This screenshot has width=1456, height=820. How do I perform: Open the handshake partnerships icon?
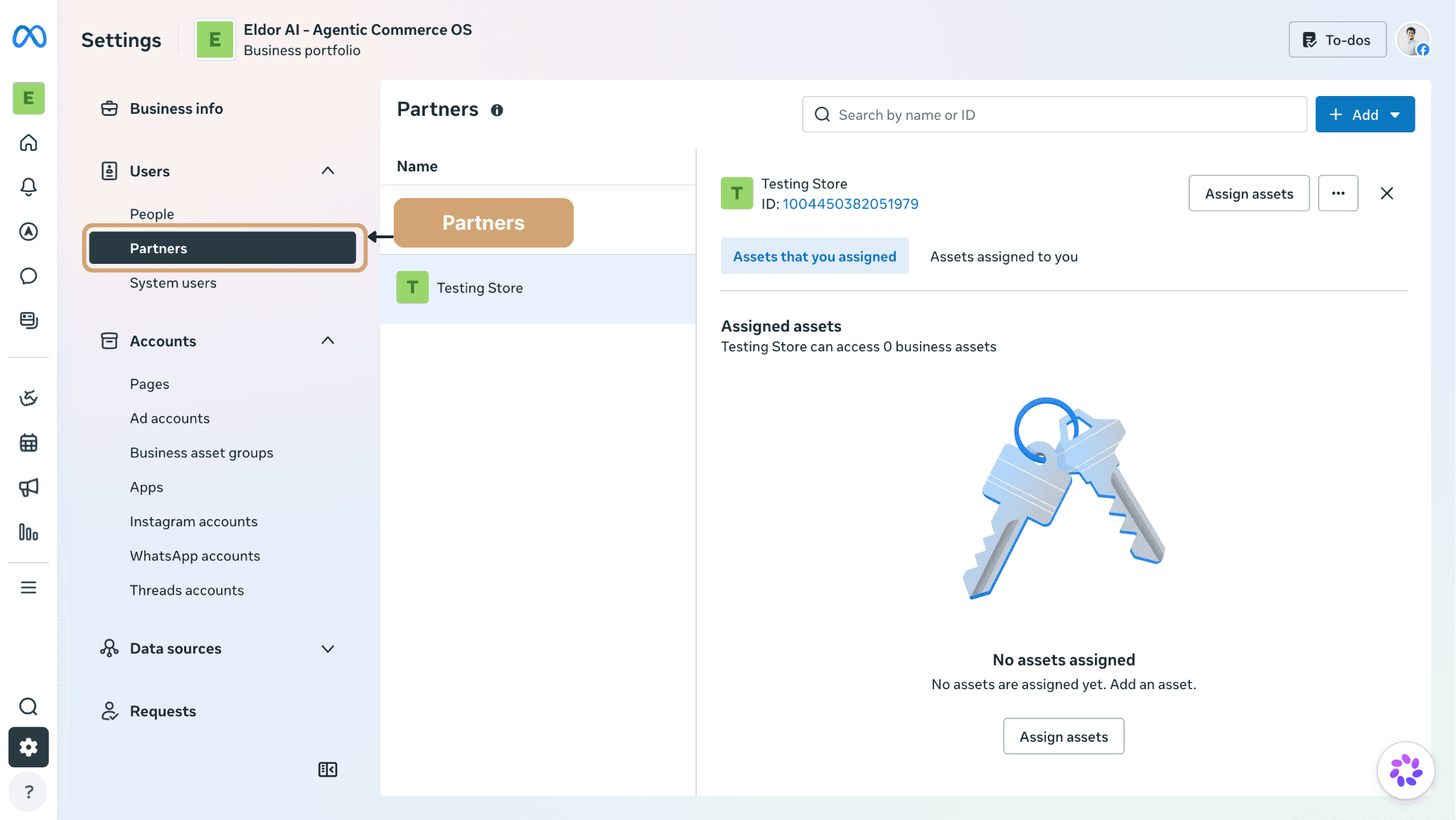click(28, 398)
